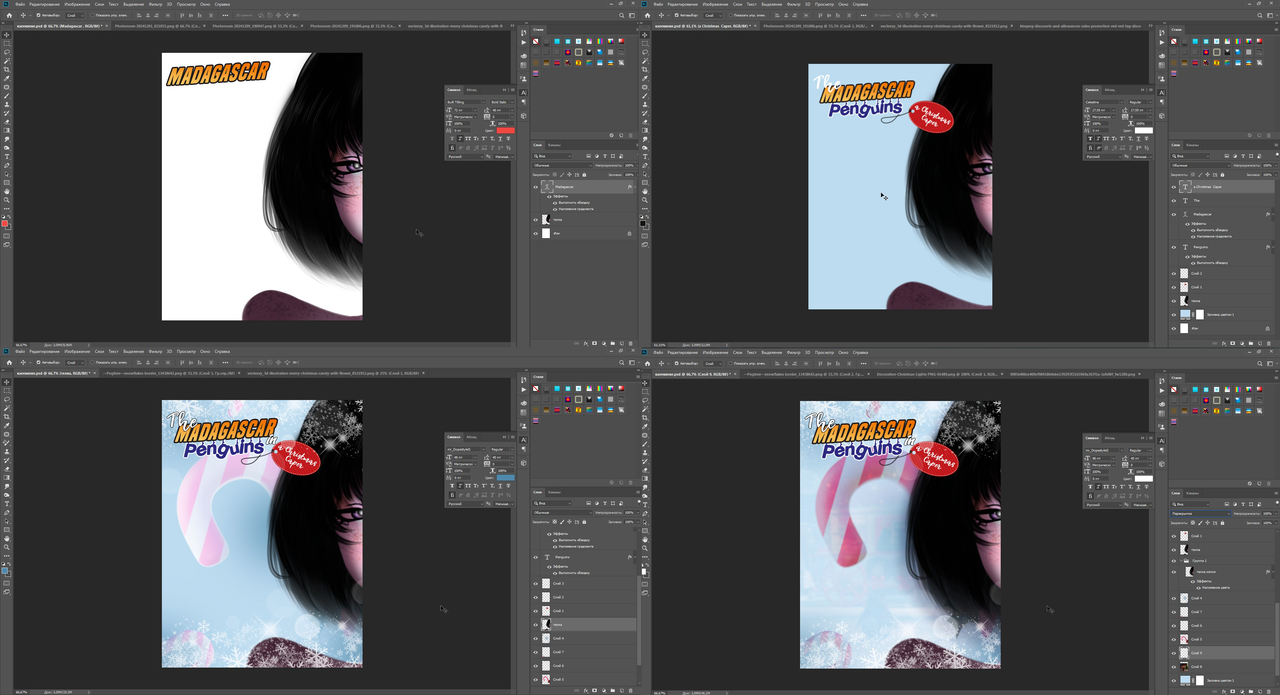Select the Rectangle shape tool in the blurred candy-cane window
Screen dimensions: 1280x695
point(645,530)
